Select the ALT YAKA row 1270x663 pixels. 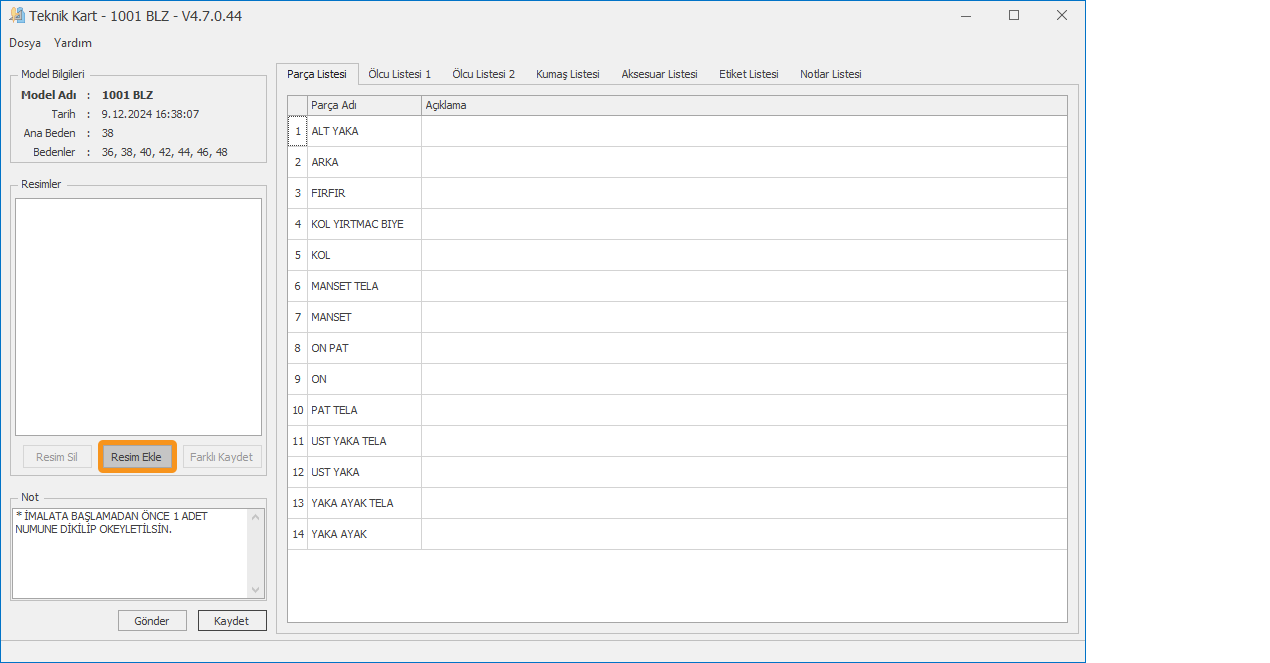363,131
